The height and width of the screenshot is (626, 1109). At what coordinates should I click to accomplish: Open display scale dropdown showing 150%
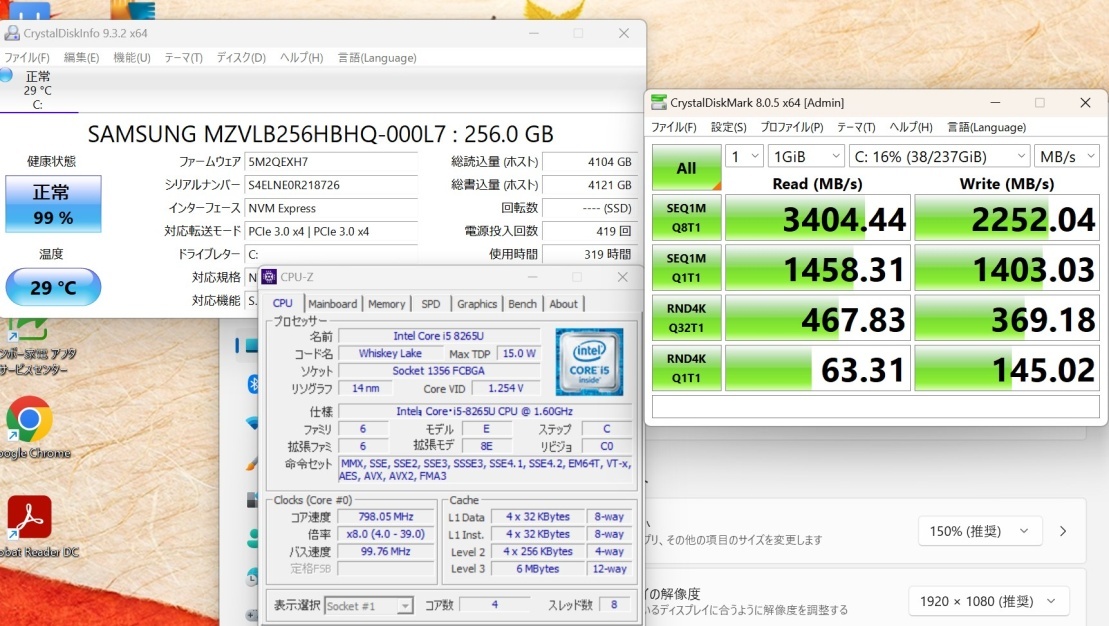(980, 531)
